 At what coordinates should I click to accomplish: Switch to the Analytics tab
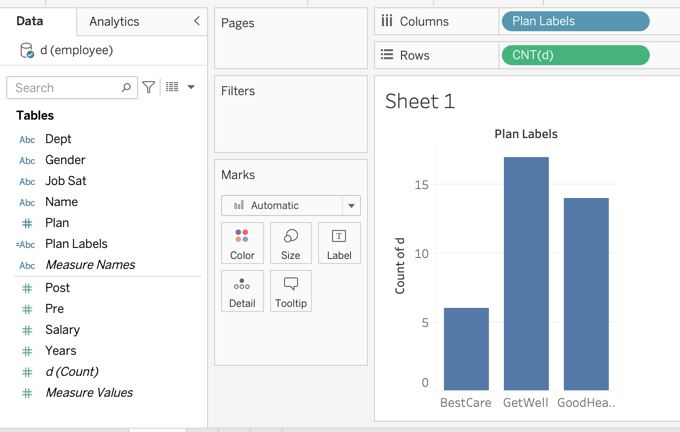tap(114, 21)
